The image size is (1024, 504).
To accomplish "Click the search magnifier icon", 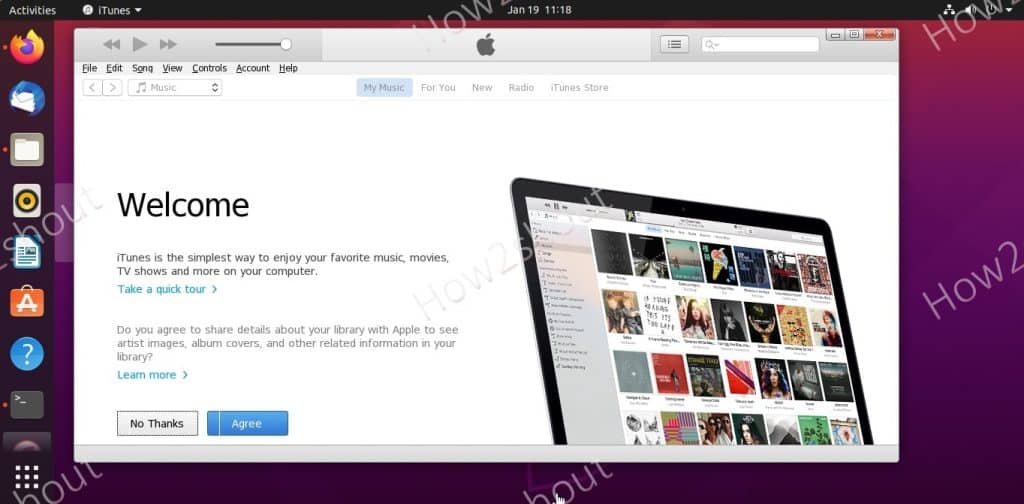I will click(711, 44).
